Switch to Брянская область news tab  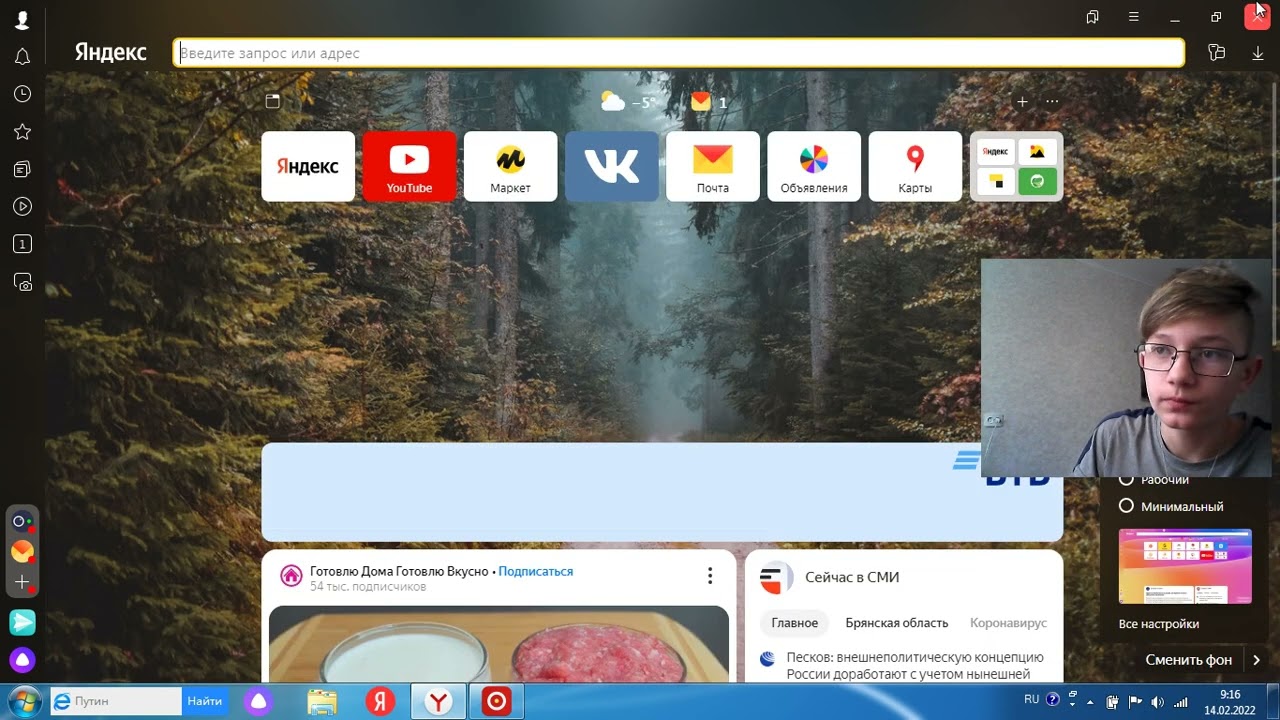point(897,623)
